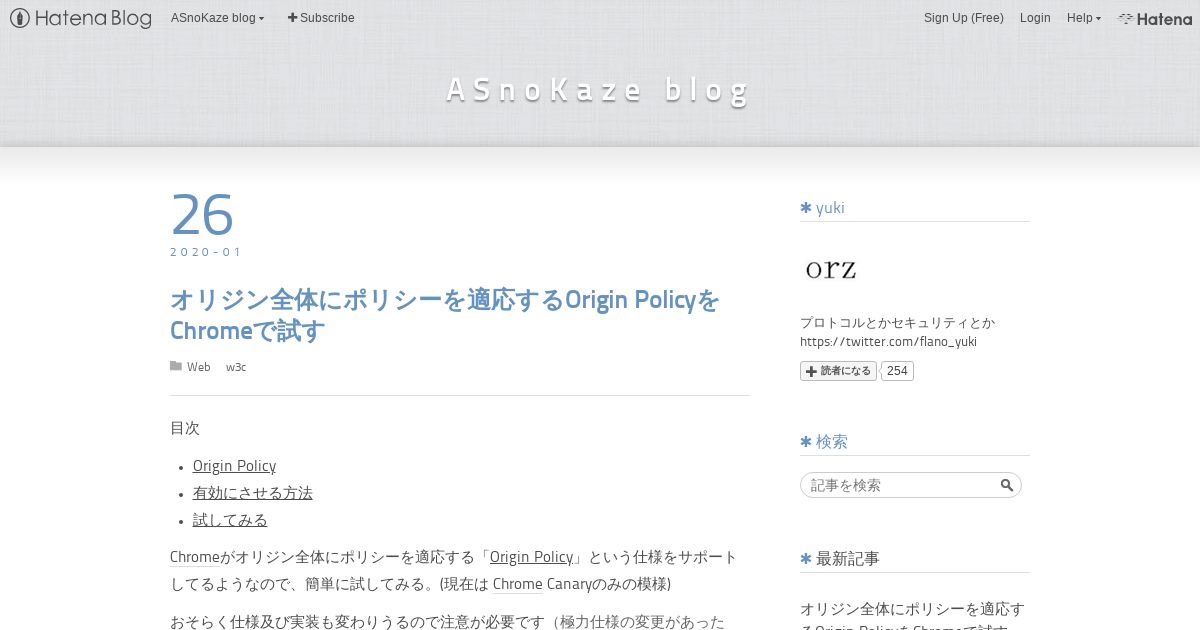The image size is (1200, 630).
Task: Open the date 26 archive link
Action: pos(202,214)
